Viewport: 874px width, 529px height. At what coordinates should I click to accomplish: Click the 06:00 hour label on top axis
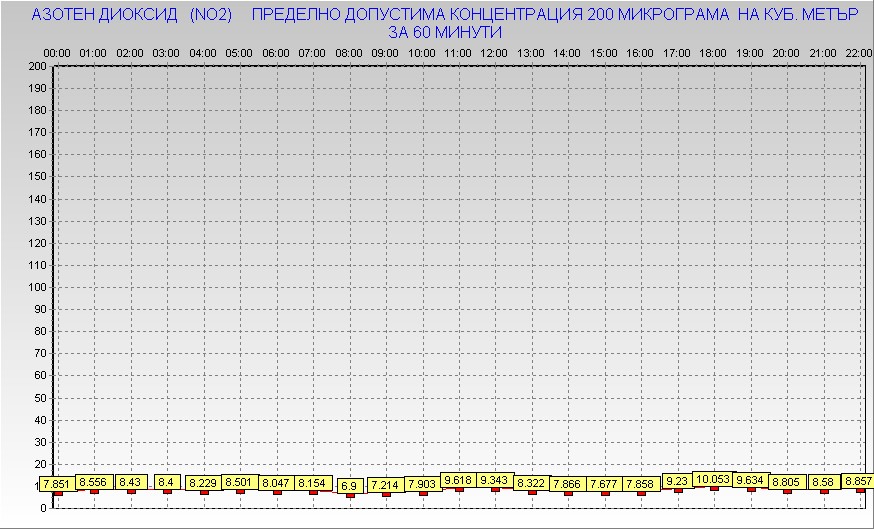(275, 52)
